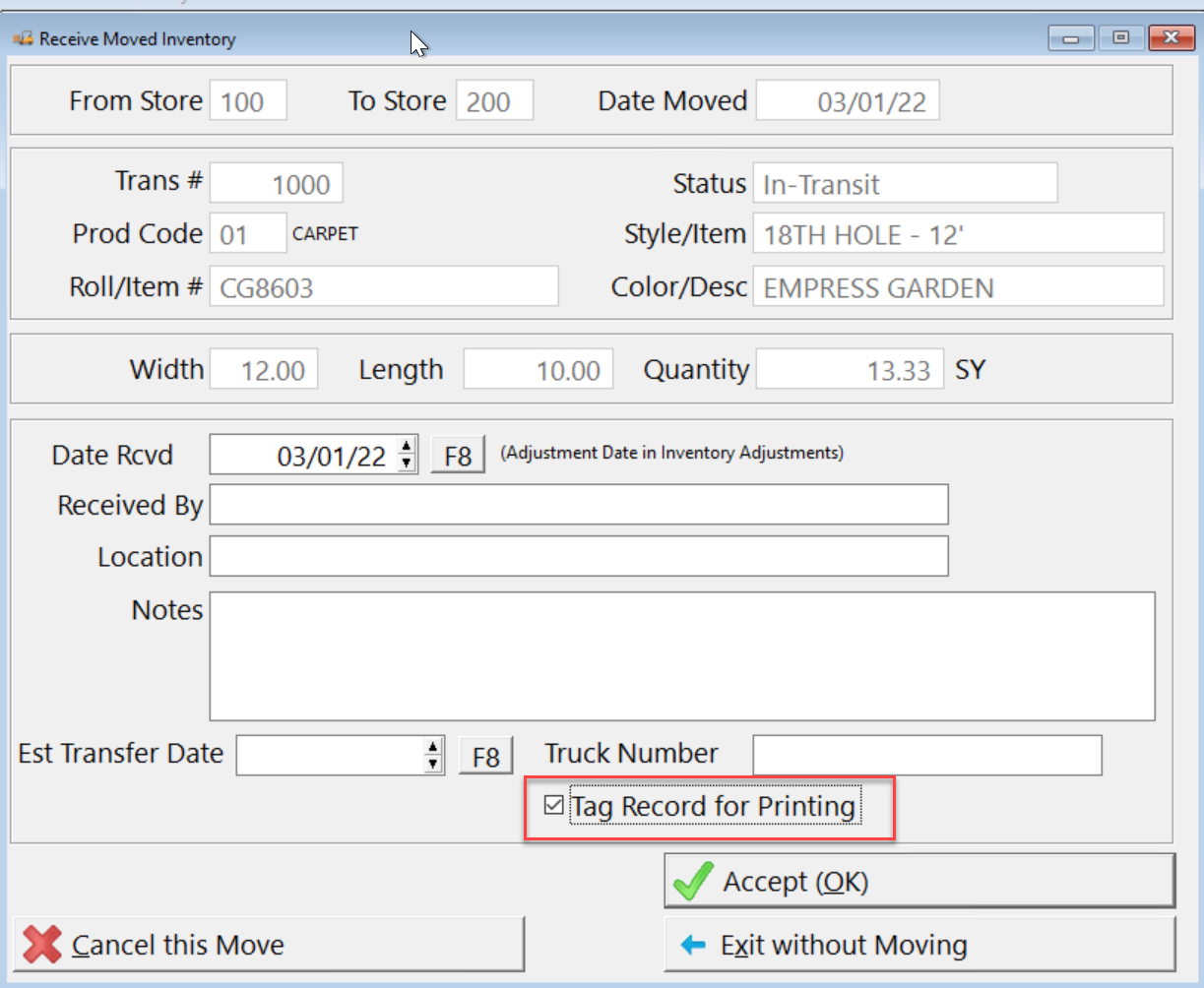Click the Cancel this Move button
The image size is (1204, 988).
[269, 945]
